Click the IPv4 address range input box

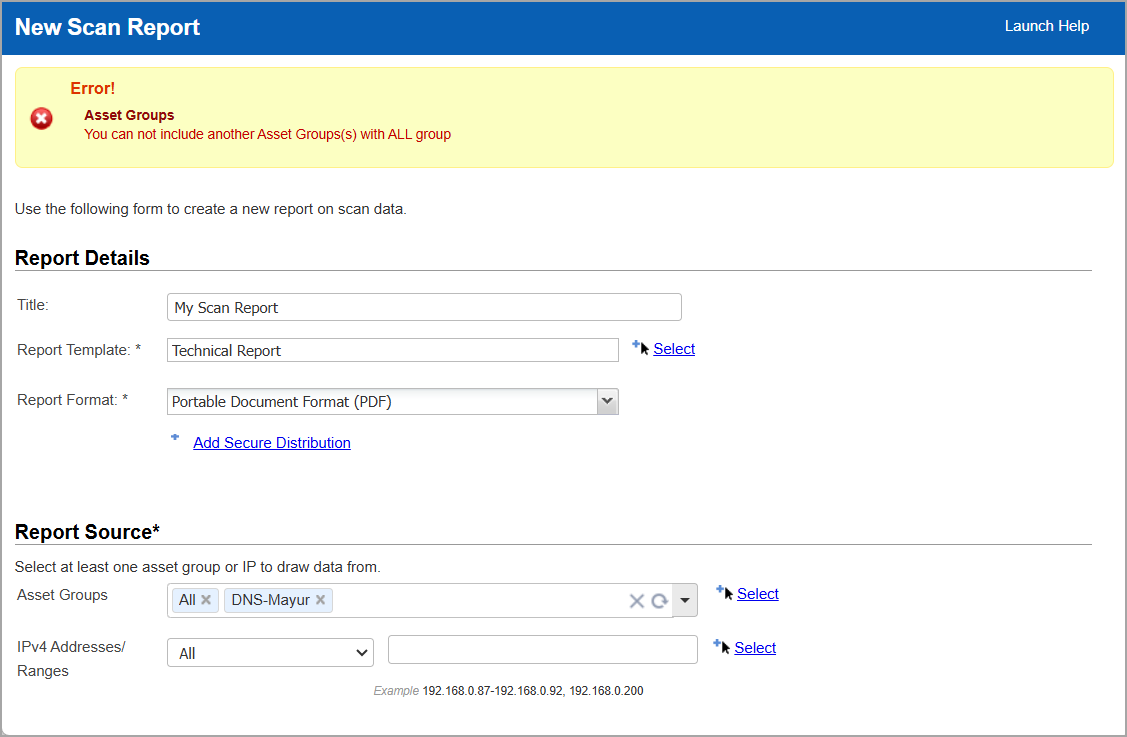542,649
